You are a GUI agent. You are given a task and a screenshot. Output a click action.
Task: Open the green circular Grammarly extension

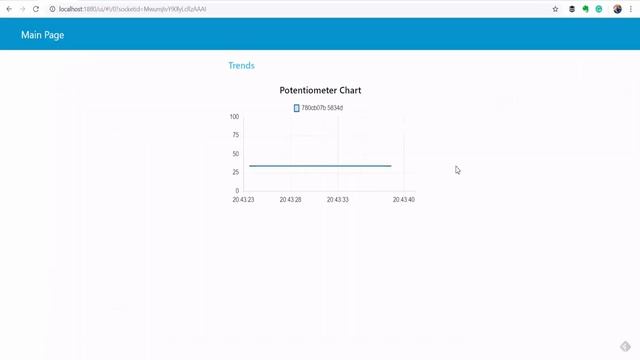(599, 9)
